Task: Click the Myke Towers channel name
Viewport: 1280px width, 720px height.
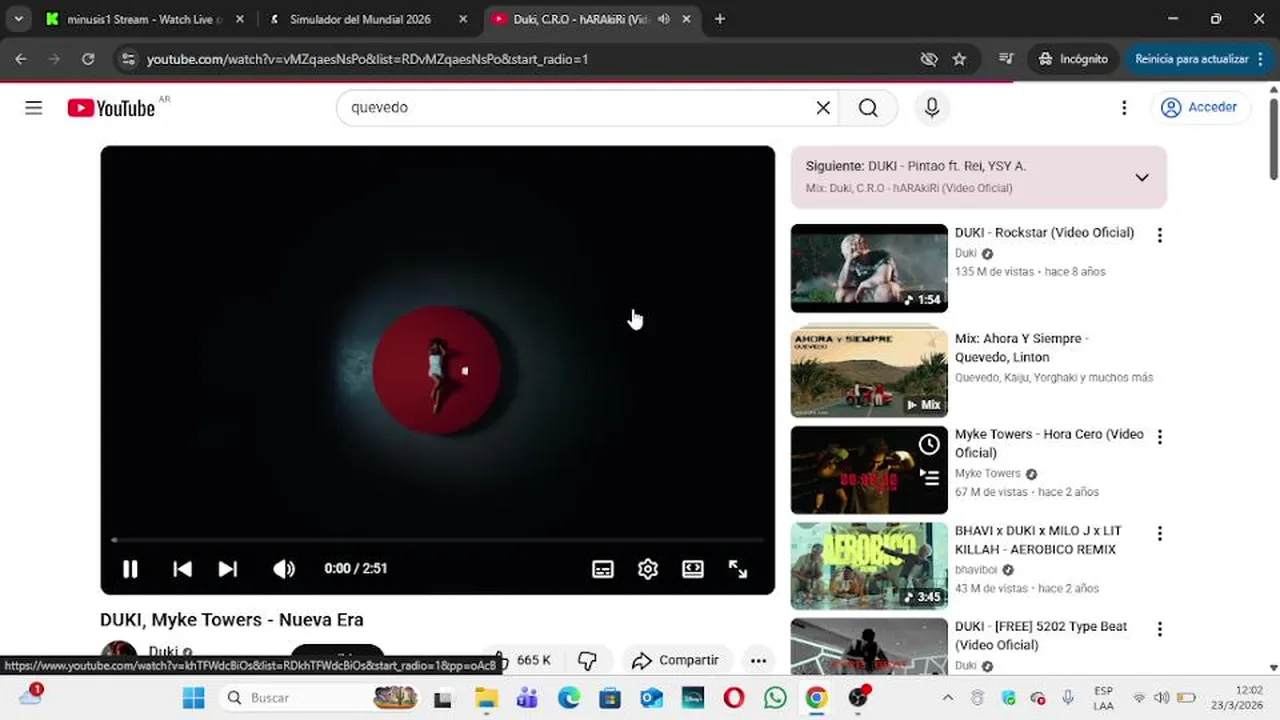Action: tap(987, 474)
